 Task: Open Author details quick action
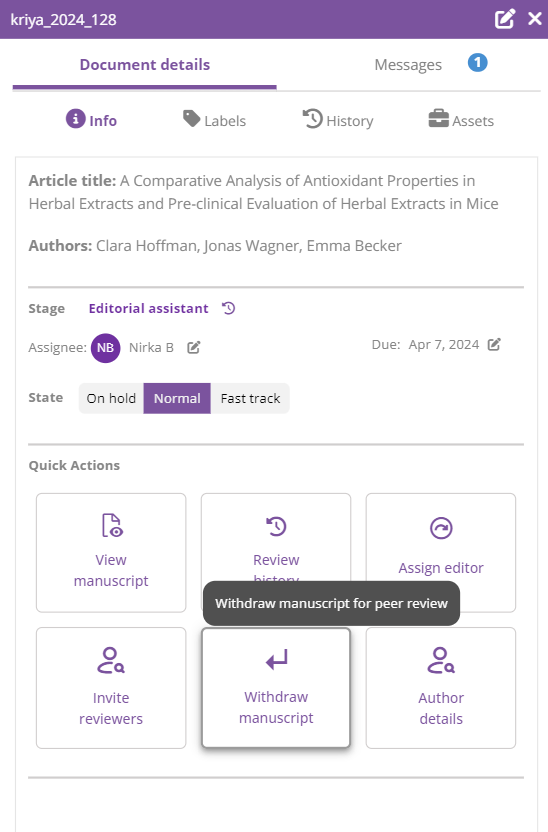pos(441,688)
